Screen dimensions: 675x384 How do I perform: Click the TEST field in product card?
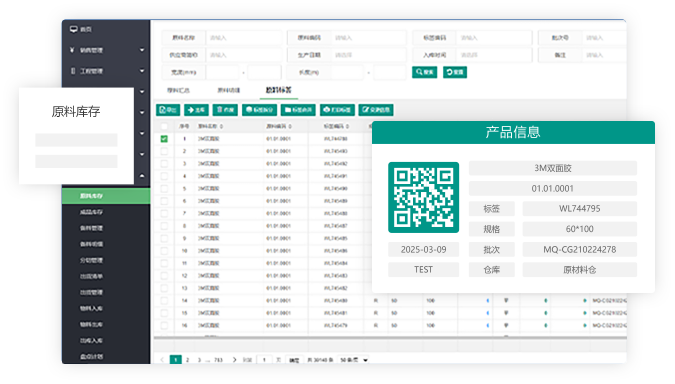(x=424, y=270)
